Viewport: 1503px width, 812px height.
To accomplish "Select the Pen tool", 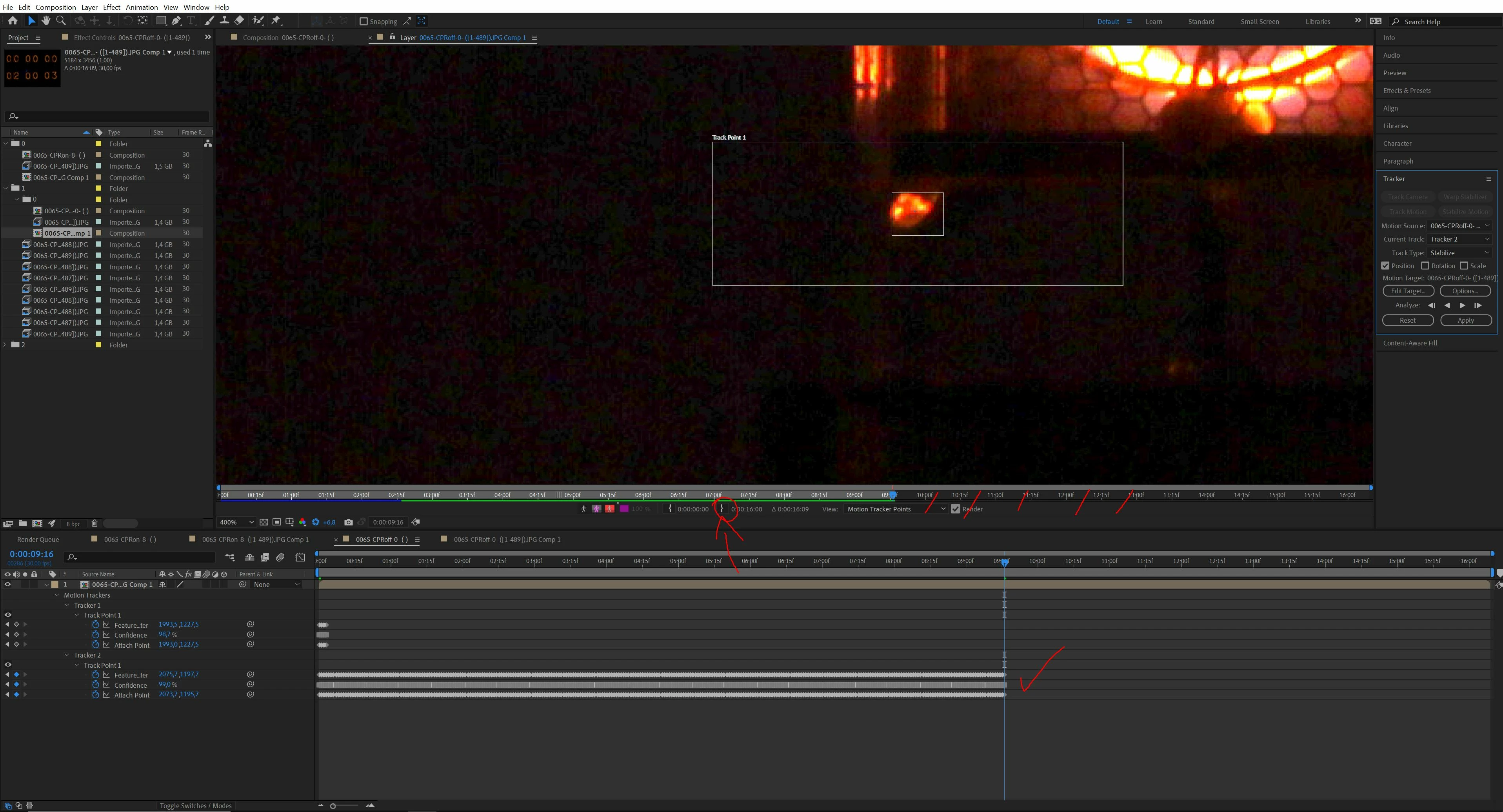I will pos(176,21).
